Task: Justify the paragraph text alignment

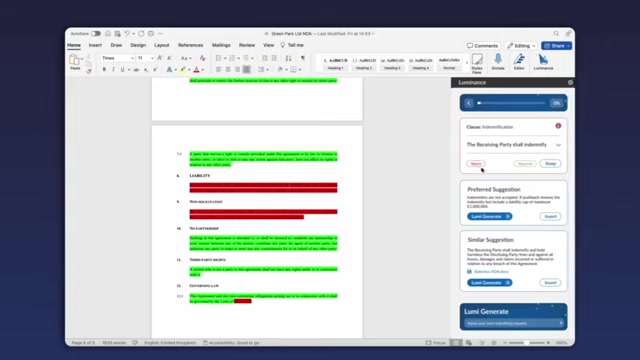Action: point(247,70)
